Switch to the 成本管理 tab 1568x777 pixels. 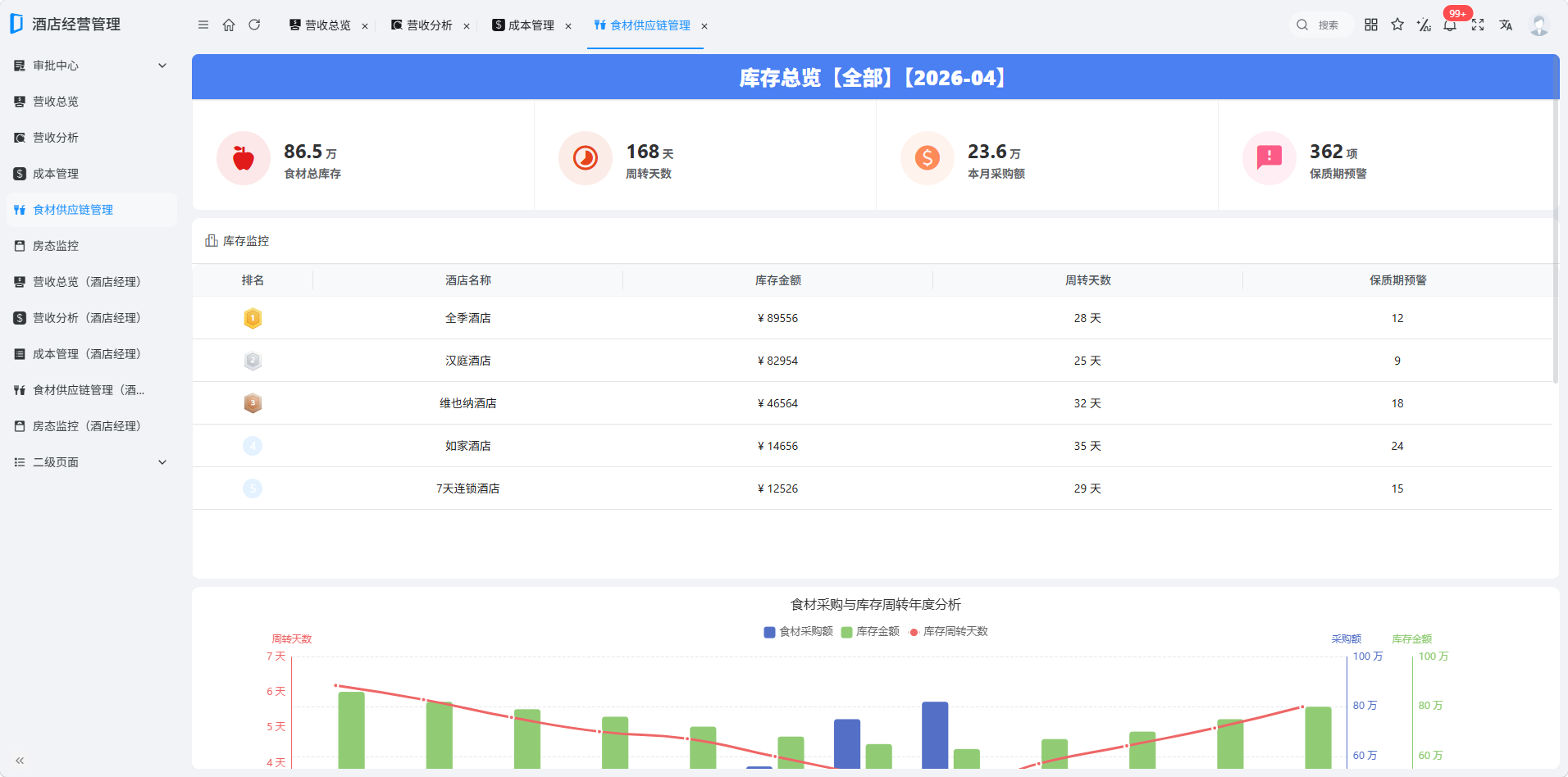coord(523,25)
